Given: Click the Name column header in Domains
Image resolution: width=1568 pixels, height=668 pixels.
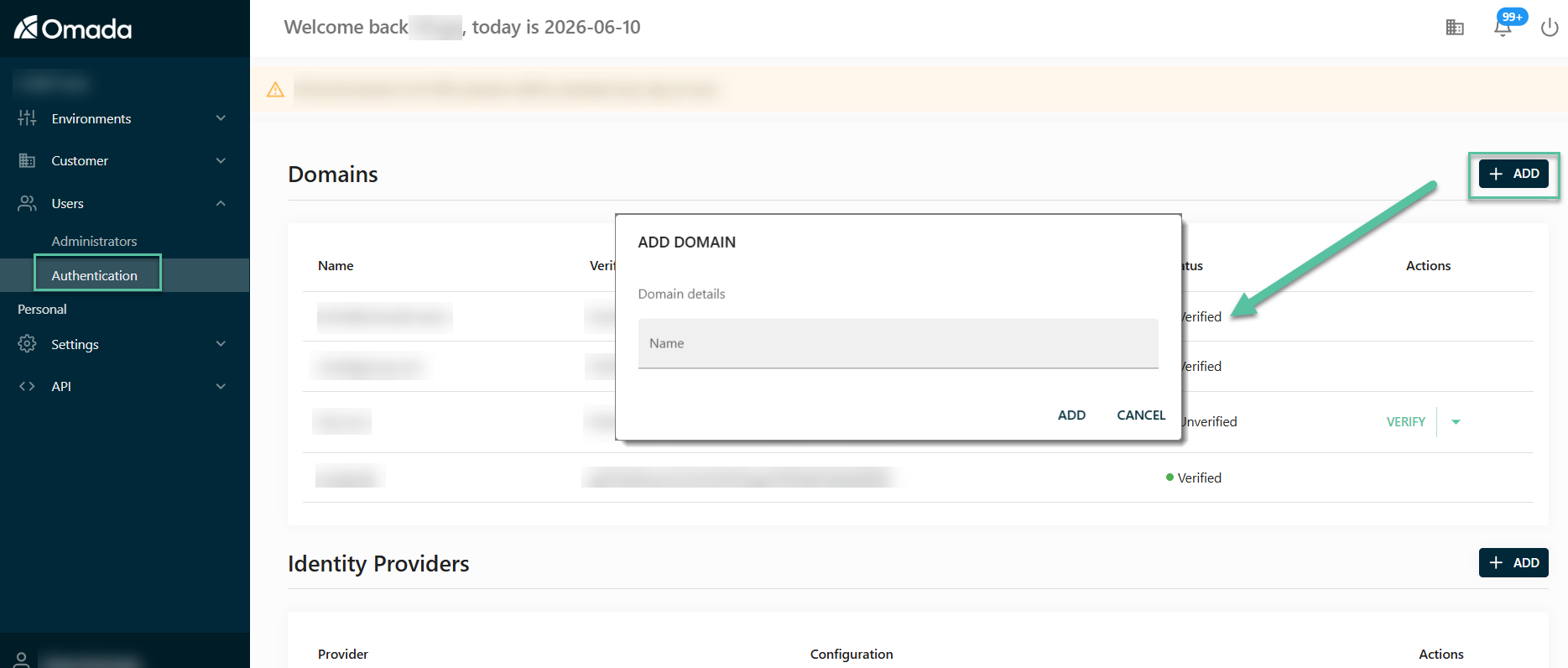Looking at the screenshot, I should point(336,265).
